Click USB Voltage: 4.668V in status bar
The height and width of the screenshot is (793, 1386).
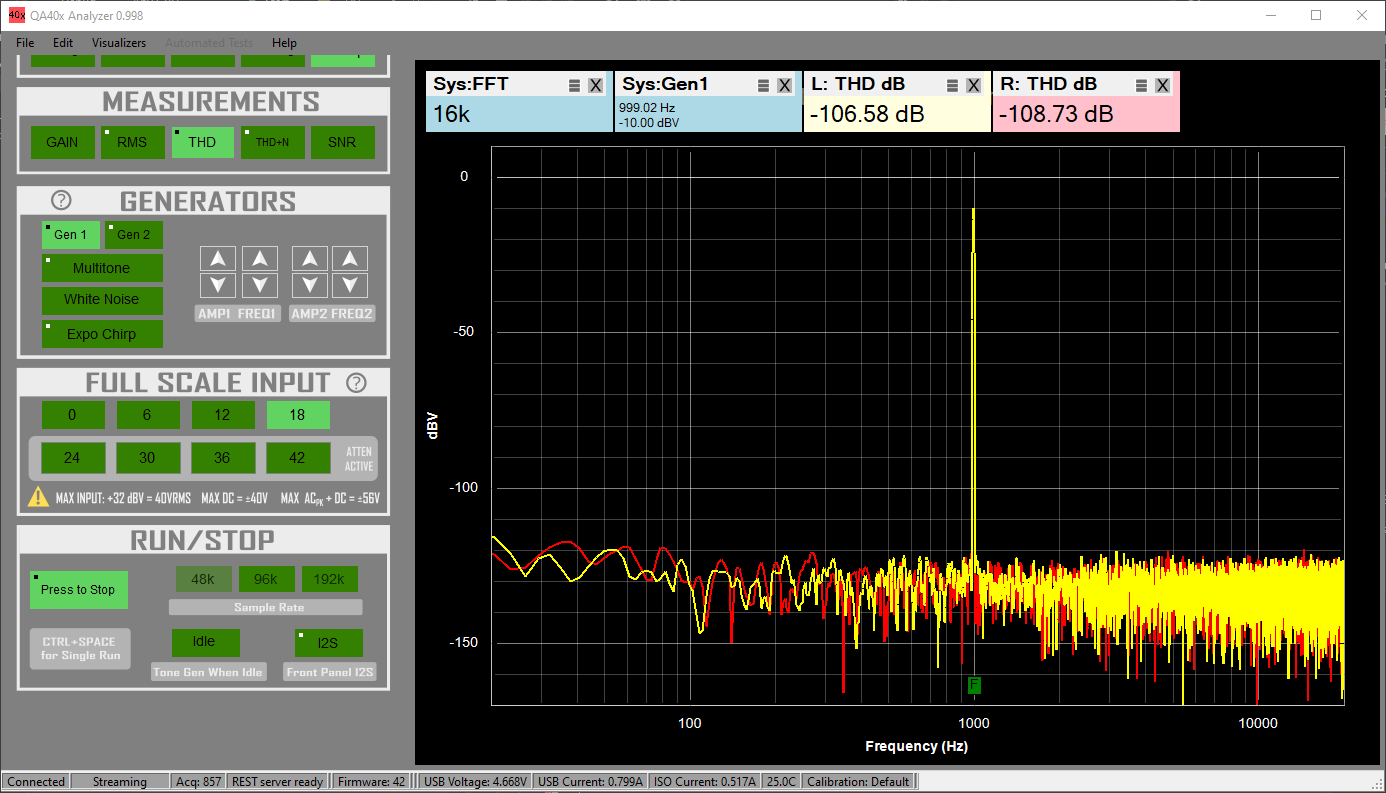point(475,782)
